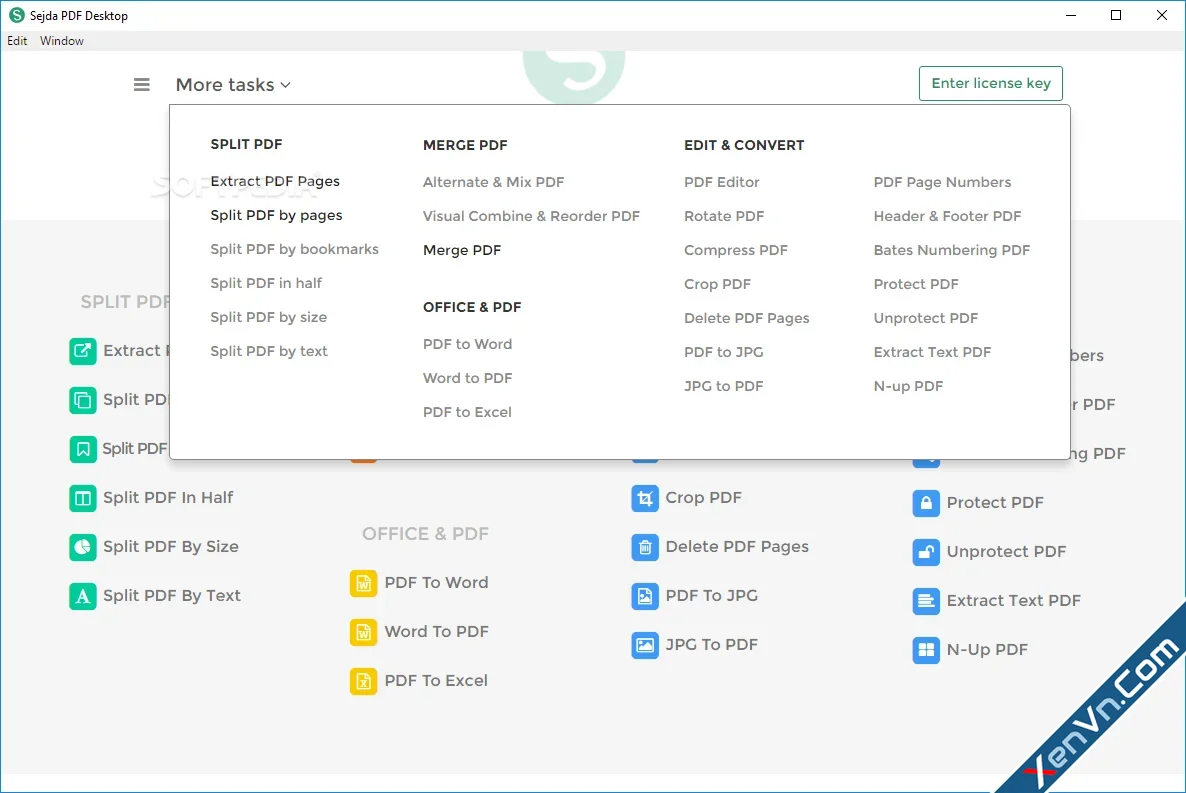Click the Split by bookmarks icon
This screenshot has height=793, width=1186.
pyautogui.click(x=82, y=449)
